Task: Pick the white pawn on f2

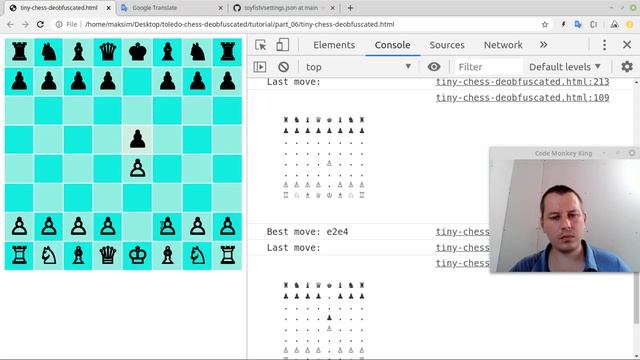Action: [167, 227]
